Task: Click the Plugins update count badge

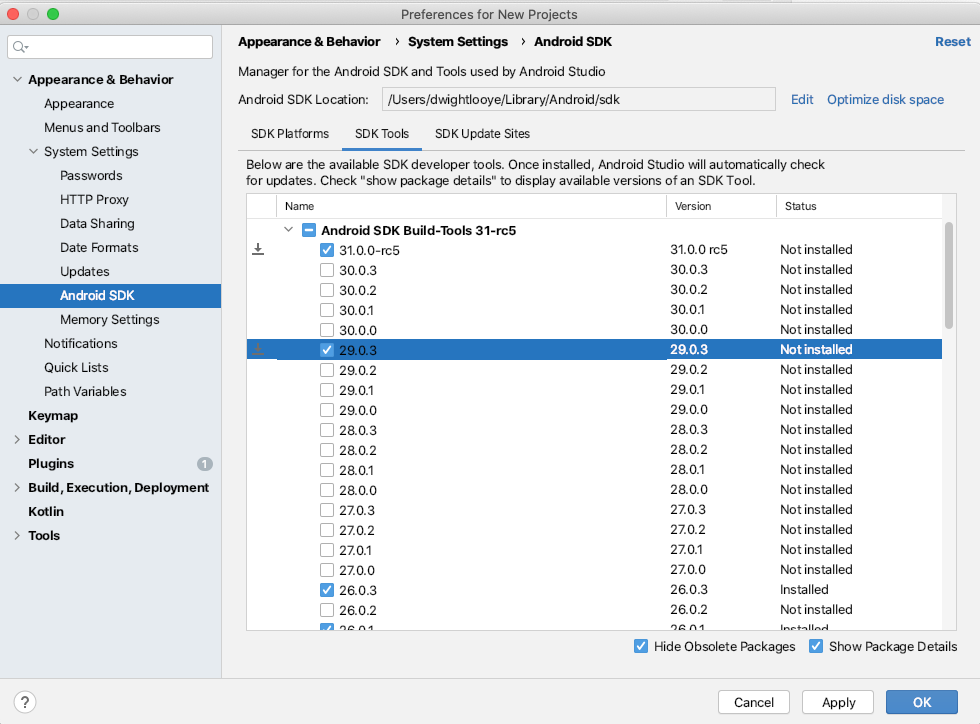Action: pyautogui.click(x=205, y=464)
